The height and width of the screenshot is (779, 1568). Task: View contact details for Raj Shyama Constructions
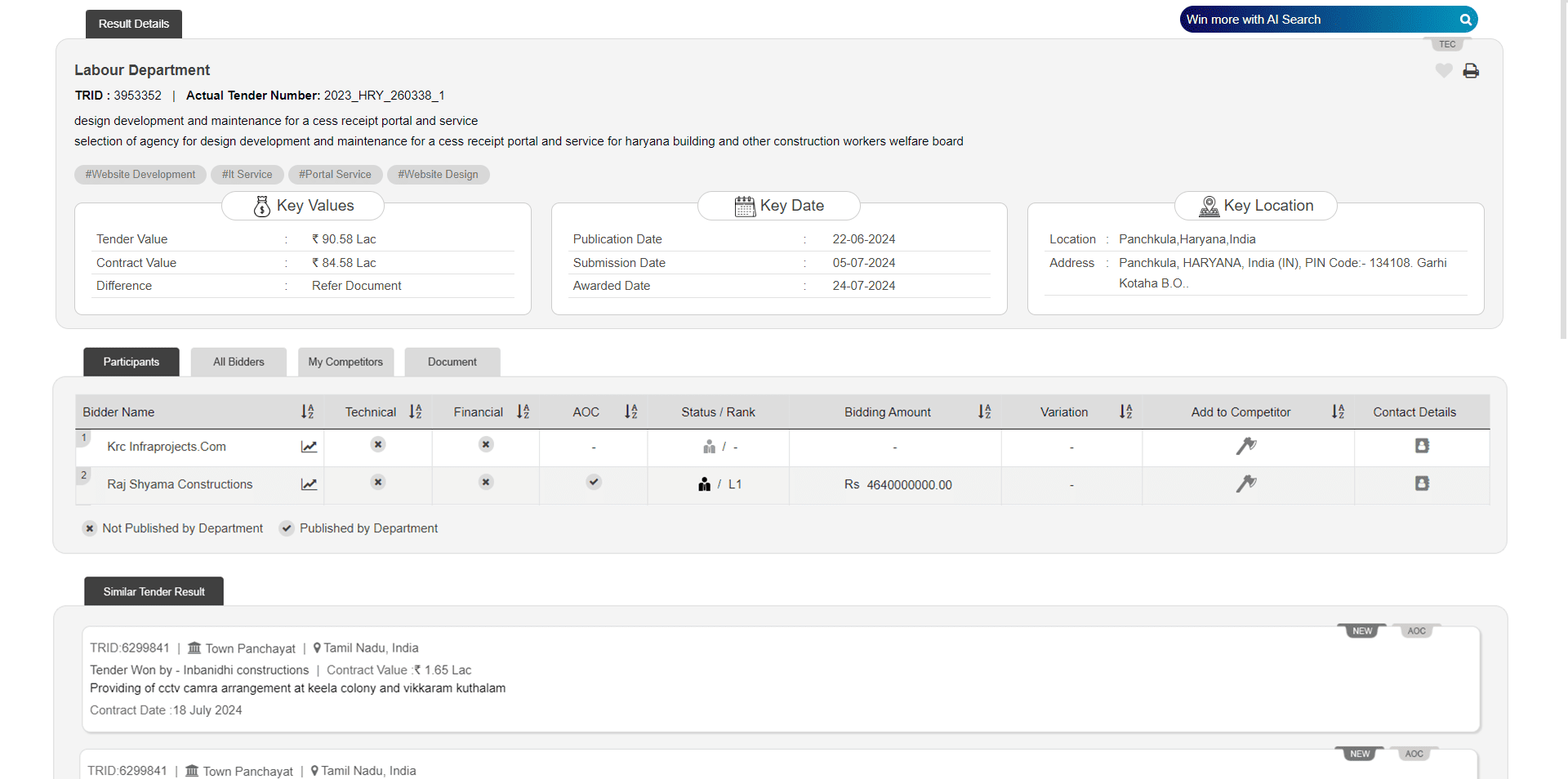[x=1422, y=483]
